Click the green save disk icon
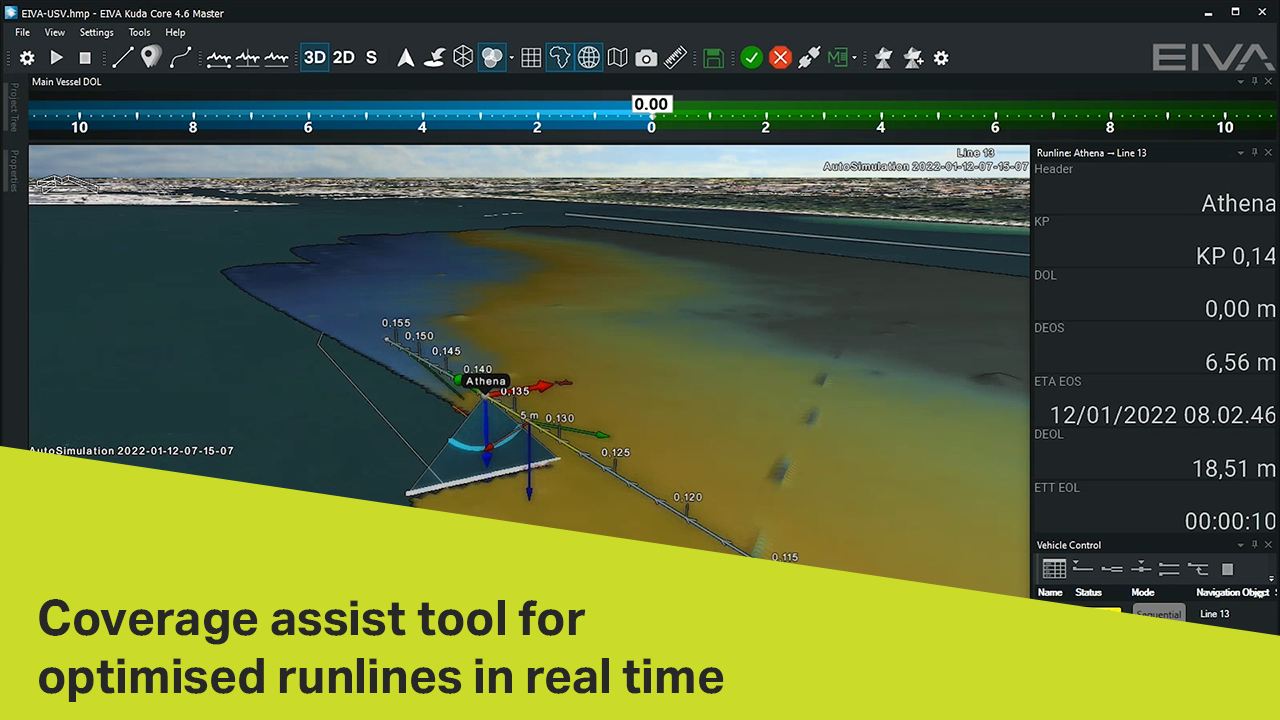This screenshot has height=720, width=1280. coord(713,58)
